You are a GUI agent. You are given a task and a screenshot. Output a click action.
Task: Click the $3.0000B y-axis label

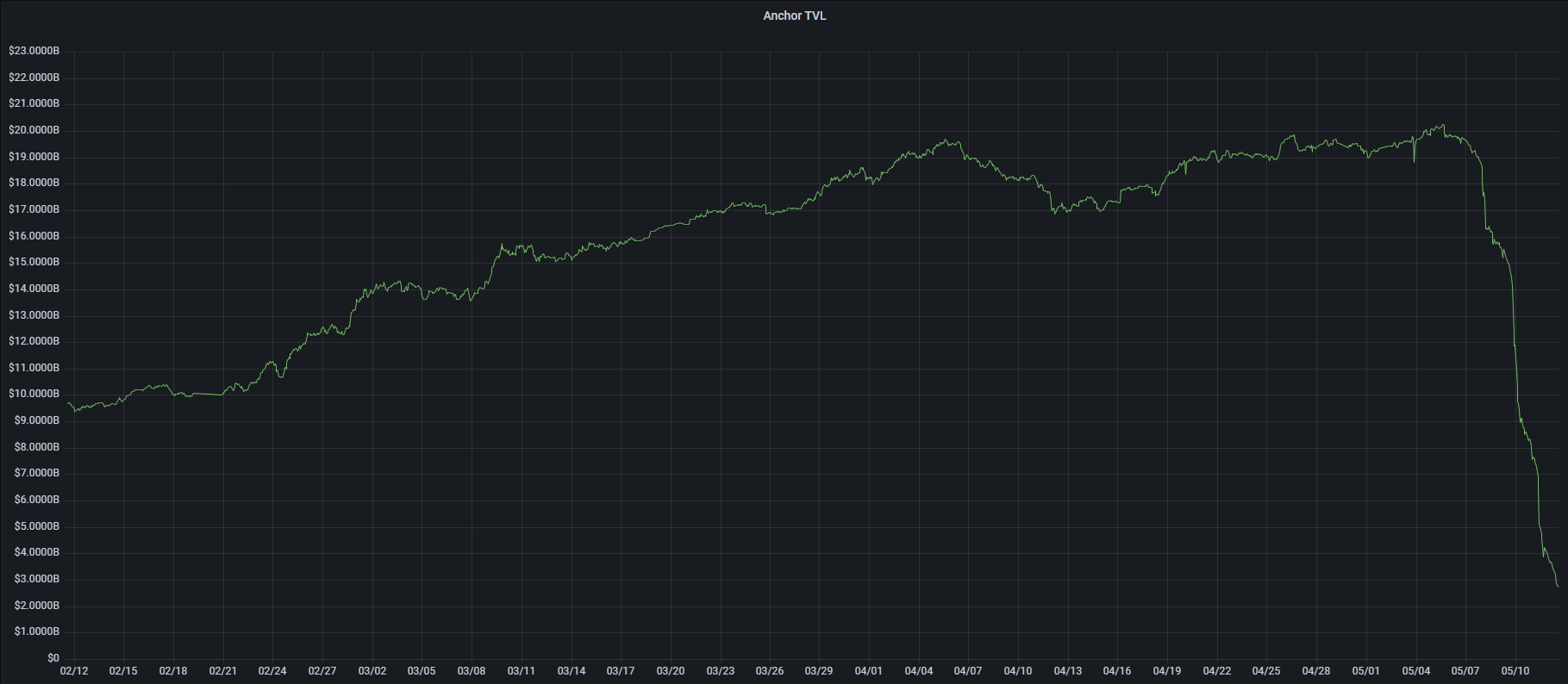click(x=37, y=579)
